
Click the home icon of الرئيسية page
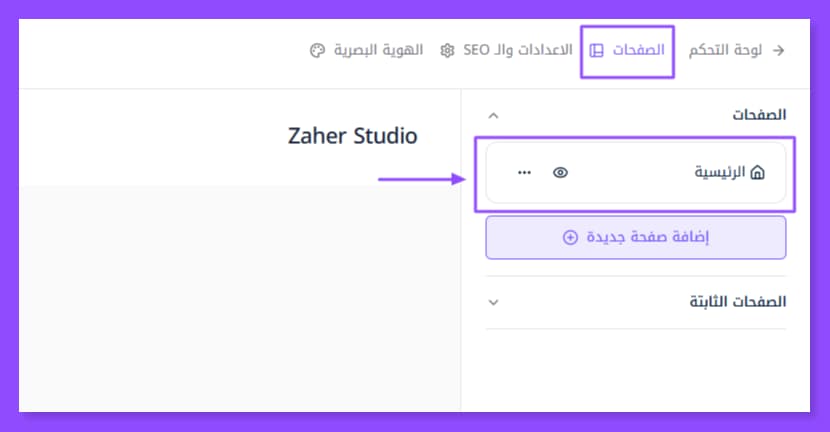[x=757, y=173]
